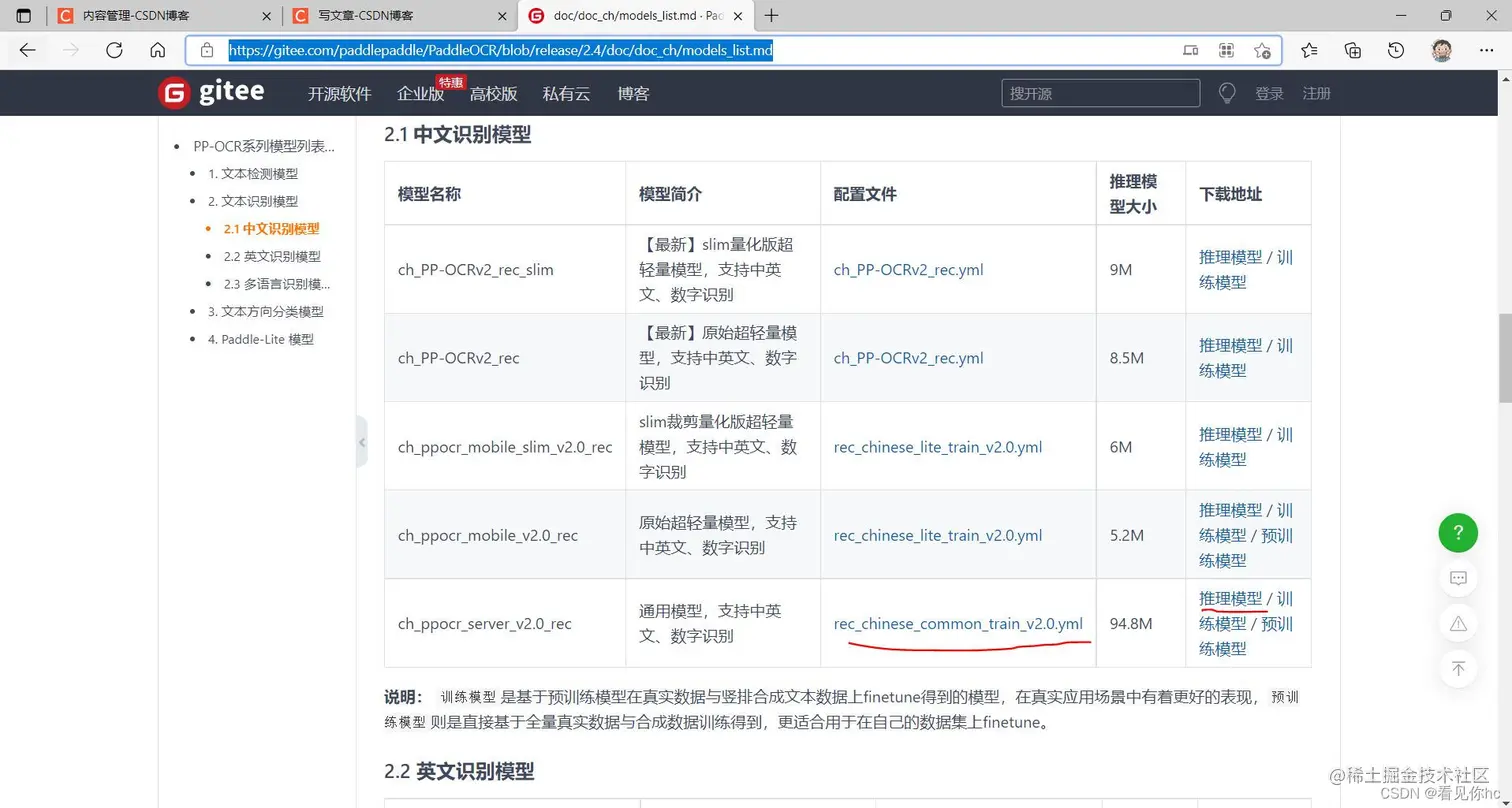
Task: Open the browser History icon
Action: coord(1396,50)
